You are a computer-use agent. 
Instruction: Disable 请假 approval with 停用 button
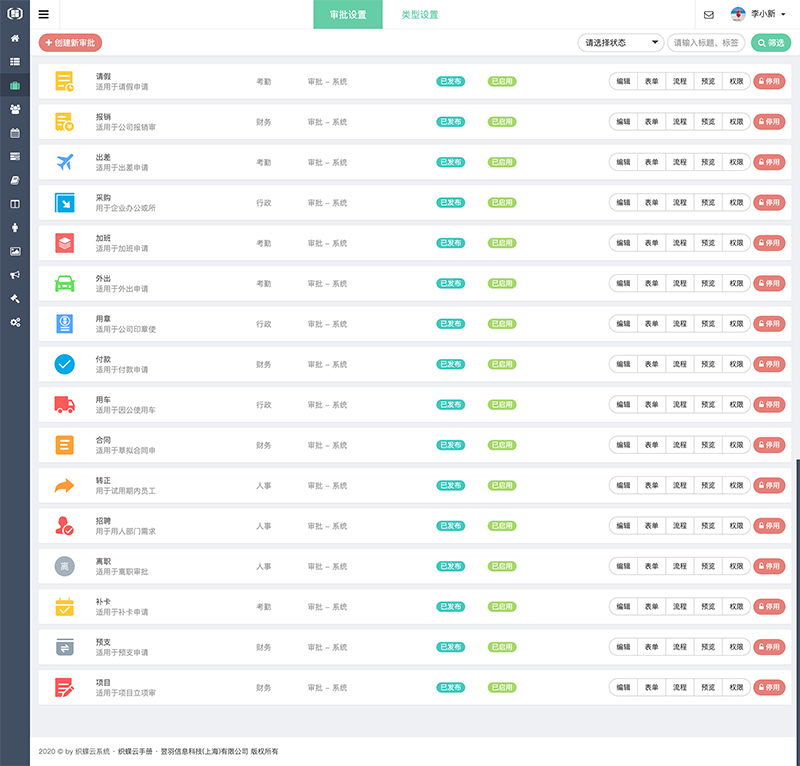(769, 81)
